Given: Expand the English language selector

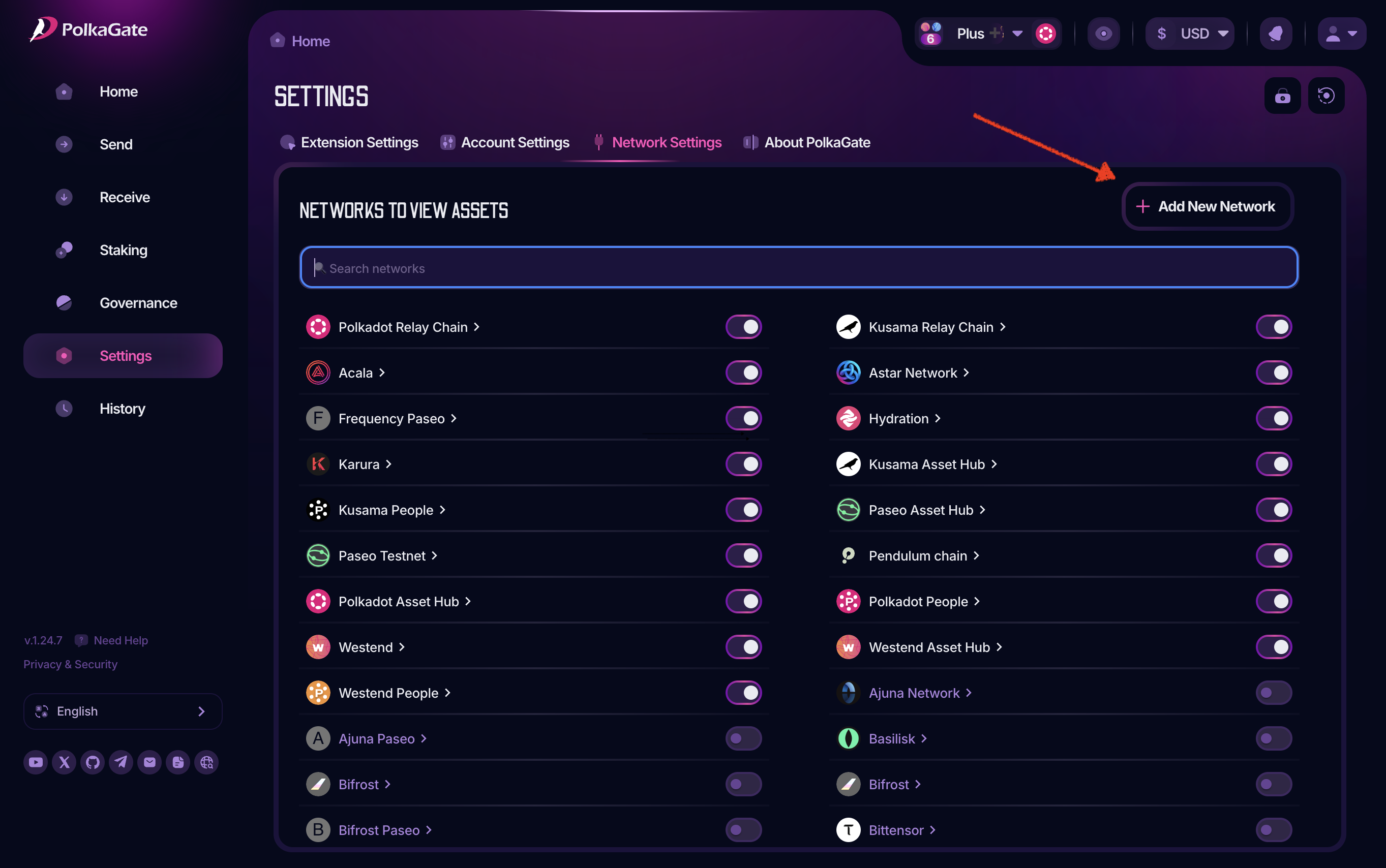Looking at the screenshot, I should (123, 711).
